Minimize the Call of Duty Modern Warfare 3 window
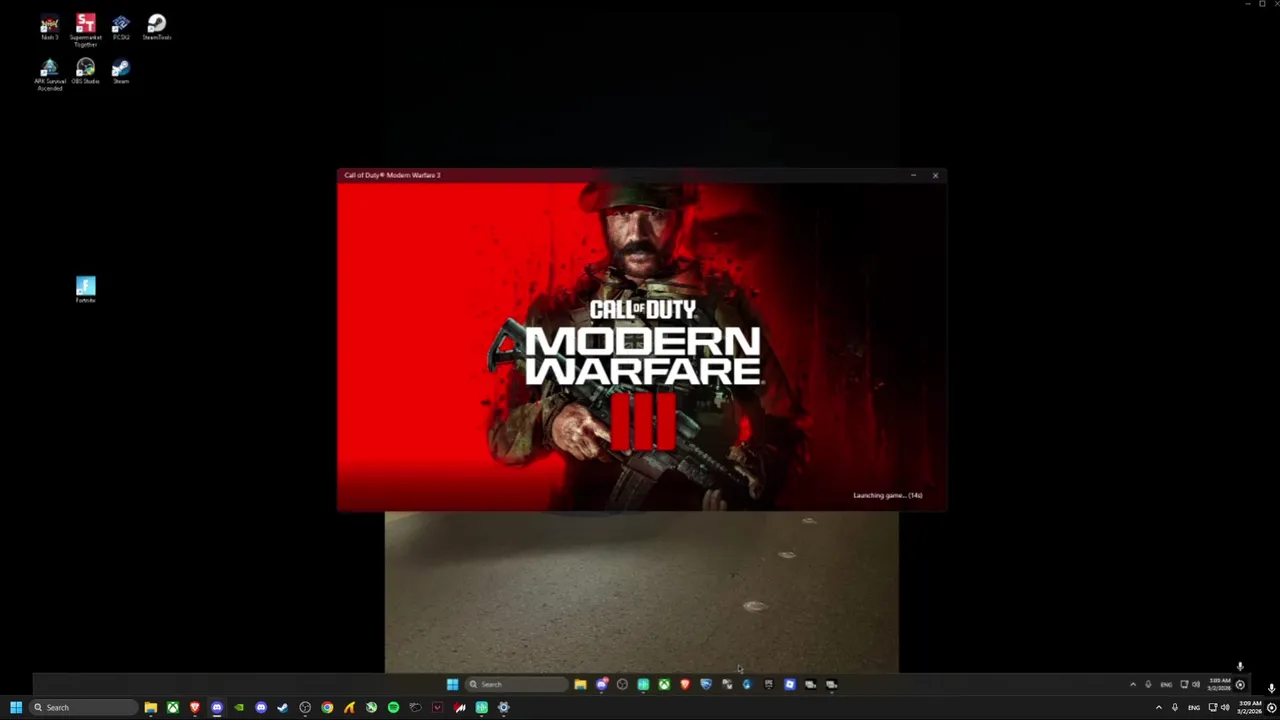The image size is (1280, 720). coord(913,175)
